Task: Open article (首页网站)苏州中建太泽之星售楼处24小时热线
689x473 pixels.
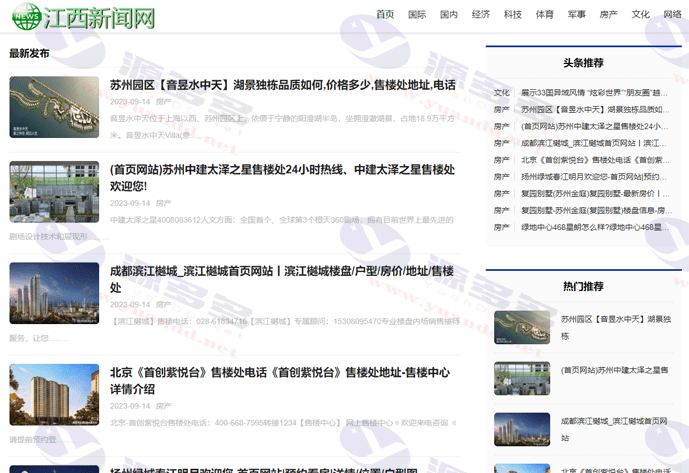Action: 283,178
